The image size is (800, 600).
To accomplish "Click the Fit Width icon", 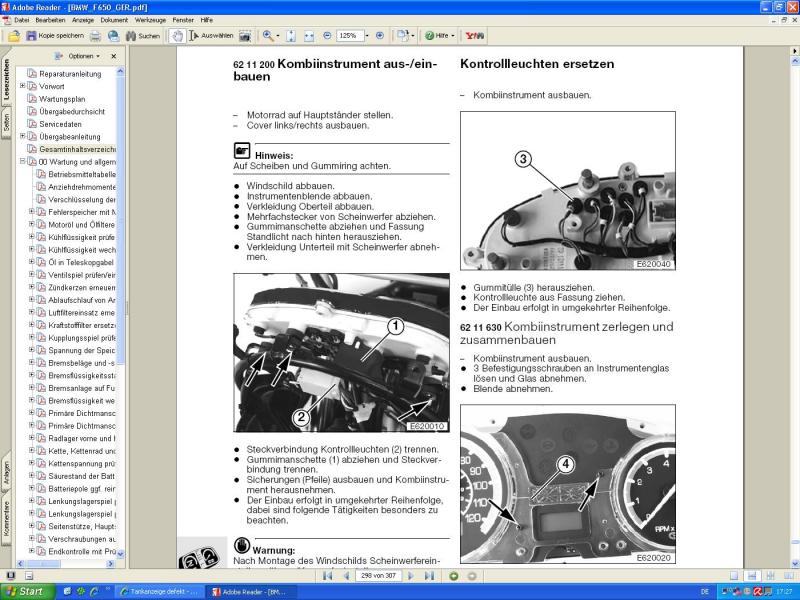I will pos(309,36).
